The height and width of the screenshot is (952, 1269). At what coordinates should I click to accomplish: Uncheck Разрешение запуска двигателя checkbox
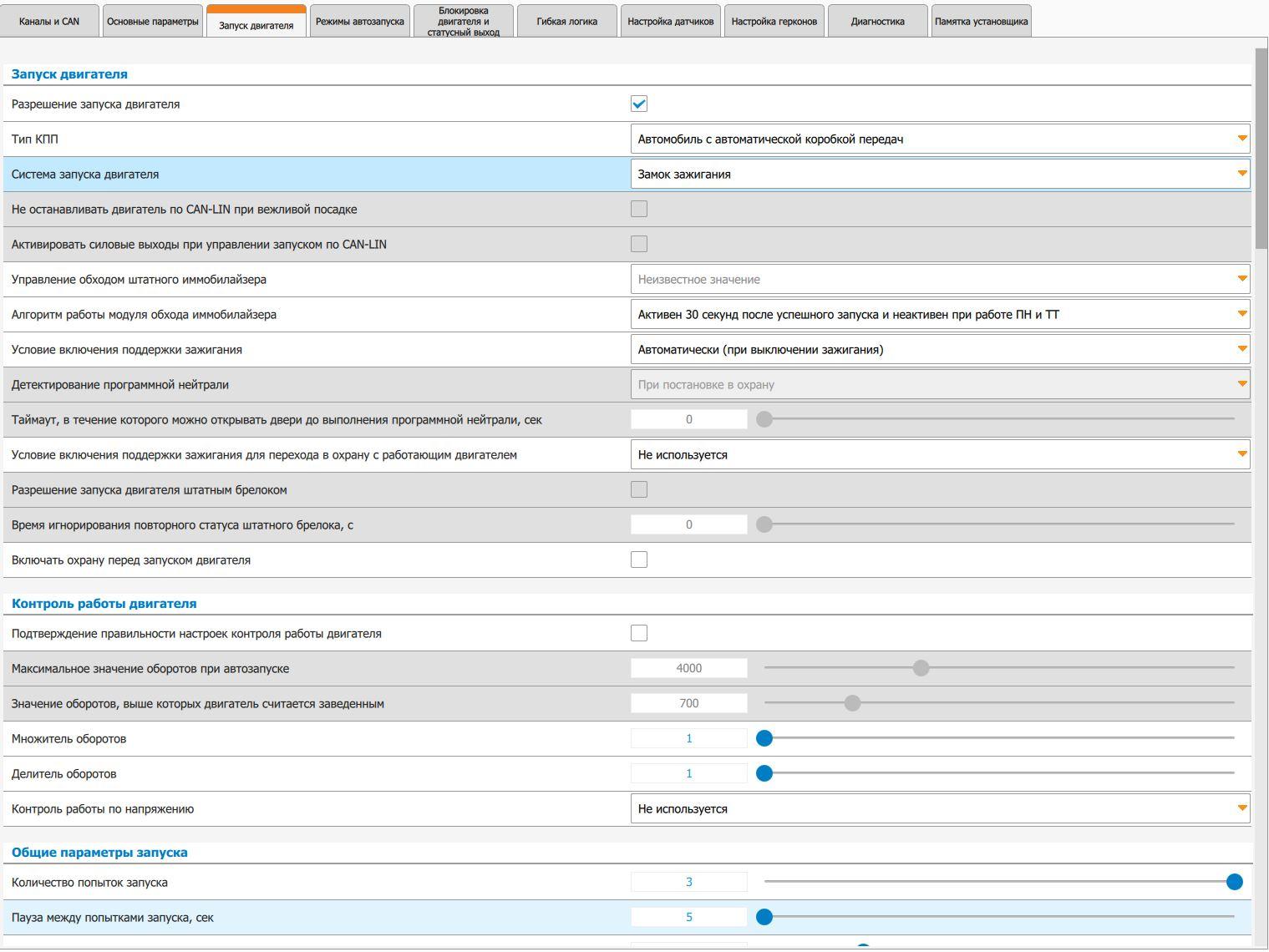tap(639, 104)
